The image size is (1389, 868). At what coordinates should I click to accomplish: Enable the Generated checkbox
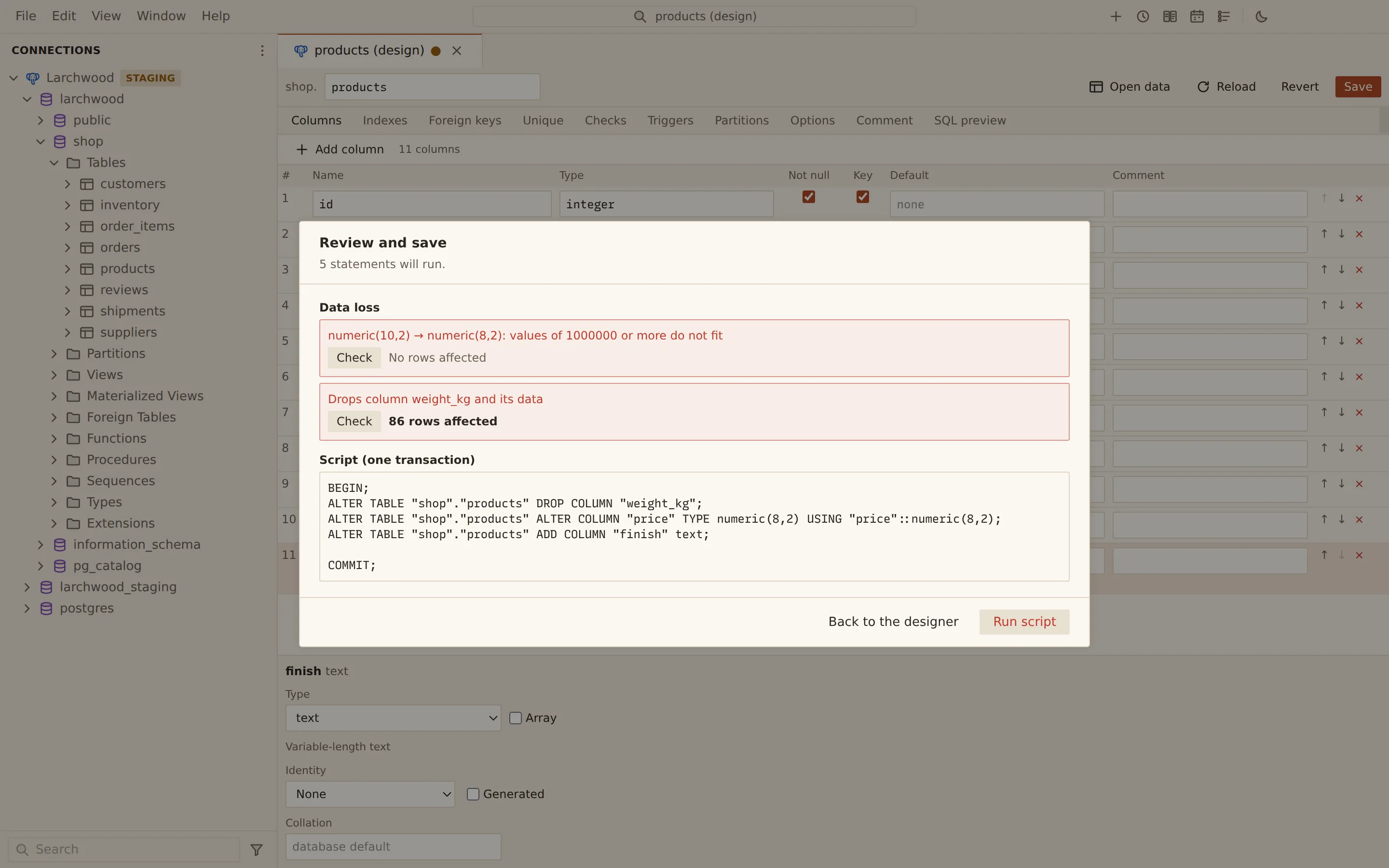pos(473,795)
